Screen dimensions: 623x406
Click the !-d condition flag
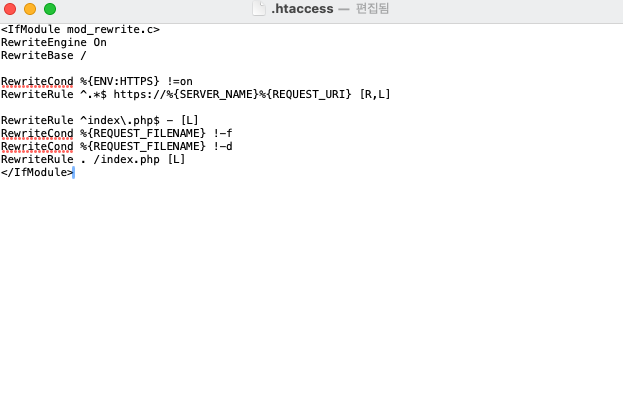click(223, 147)
